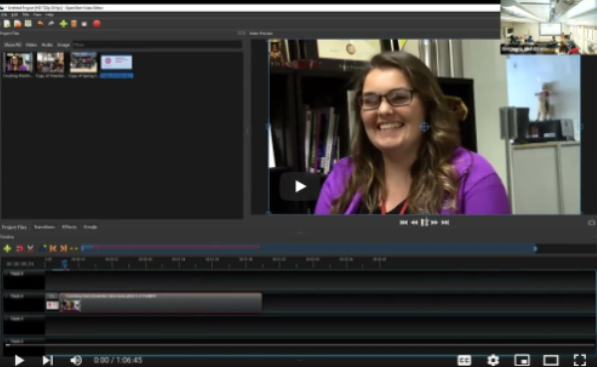The height and width of the screenshot is (367, 597).
Task: Click the timeline zoom slider bar
Action: [x=308, y=249]
